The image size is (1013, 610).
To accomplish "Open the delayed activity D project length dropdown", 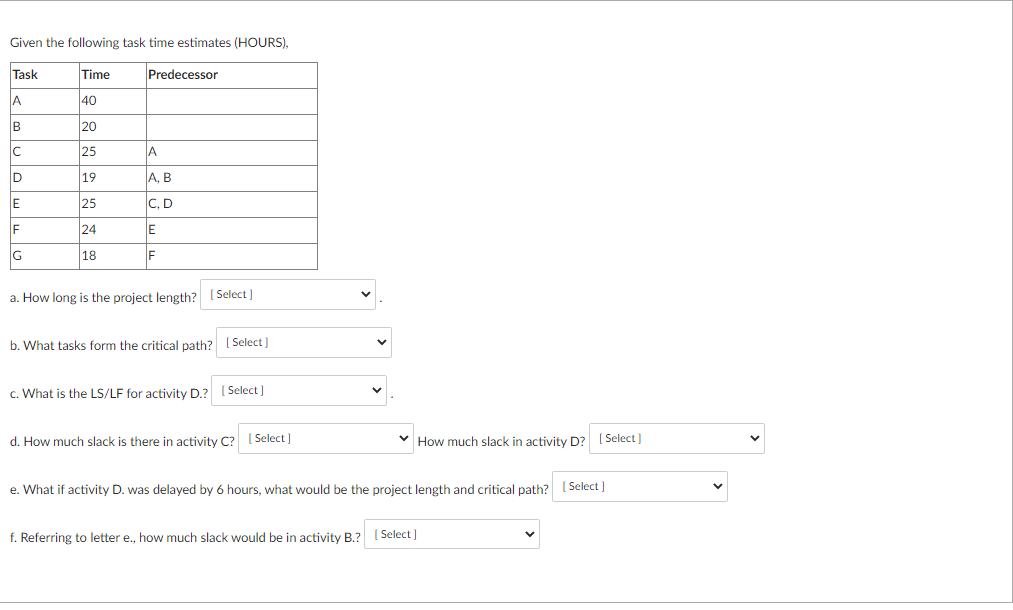I will tap(639, 486).
